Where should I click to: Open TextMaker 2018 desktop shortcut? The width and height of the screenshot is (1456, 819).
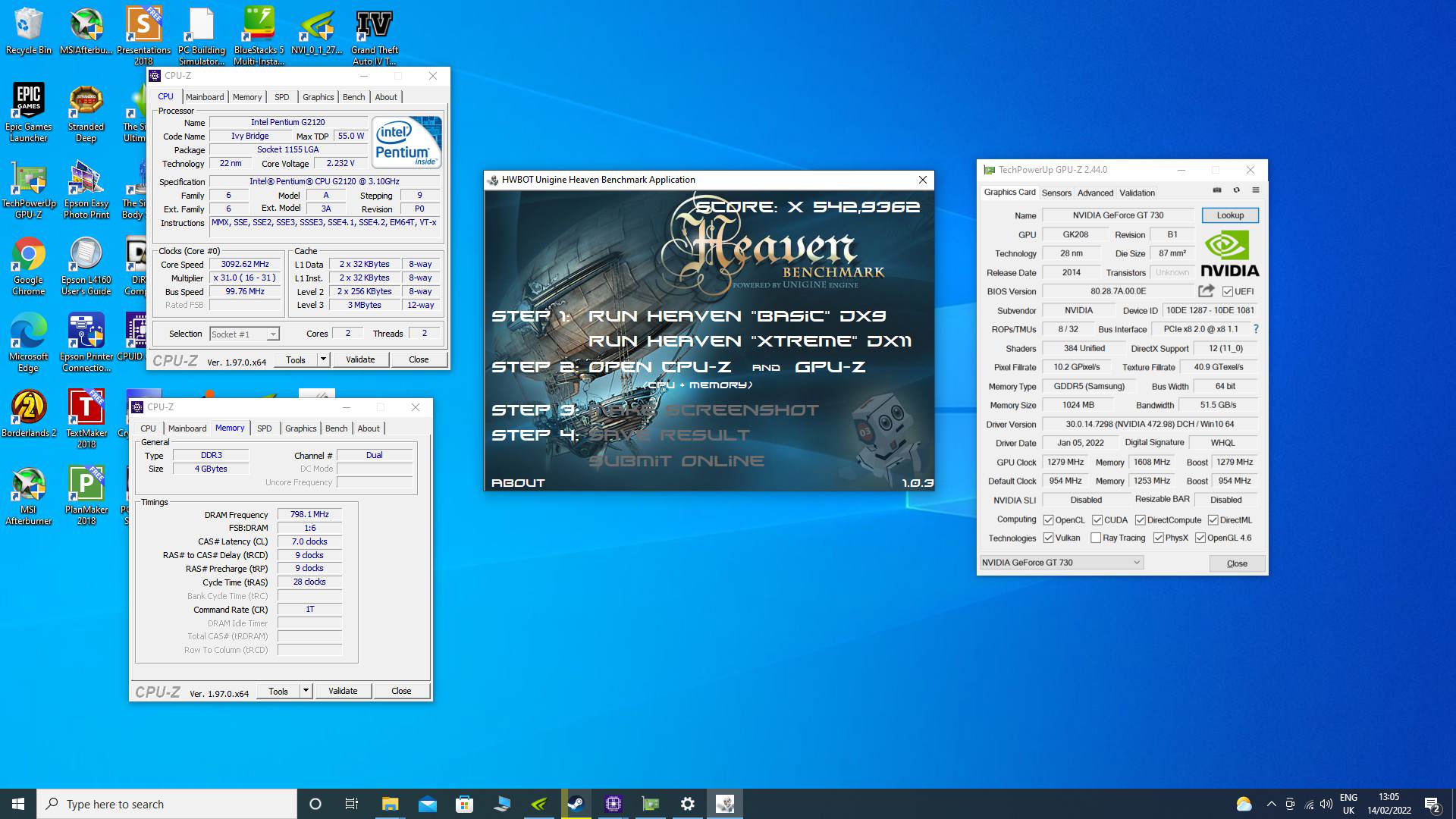86,419
